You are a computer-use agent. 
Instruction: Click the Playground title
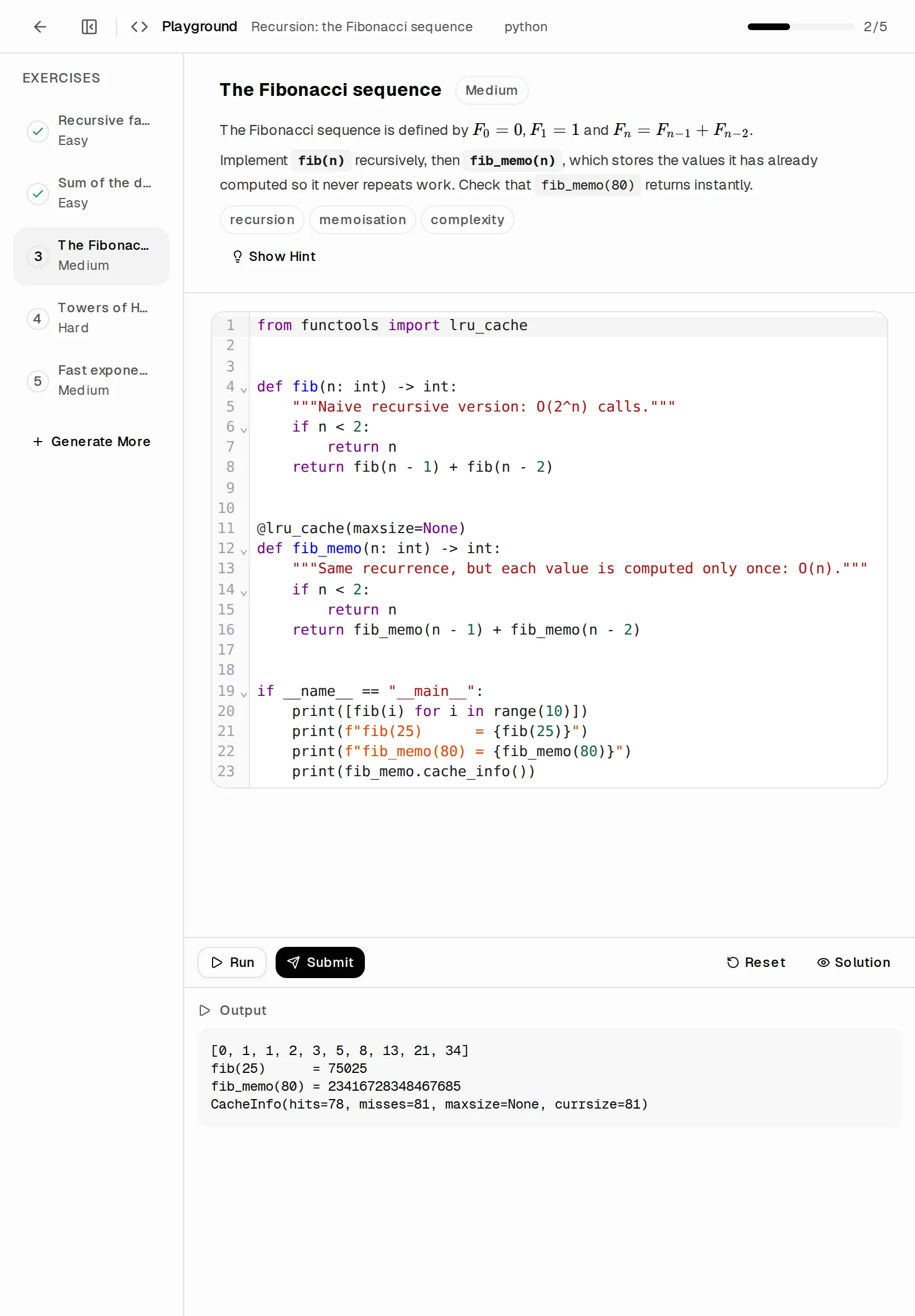(x=199, y=26)
